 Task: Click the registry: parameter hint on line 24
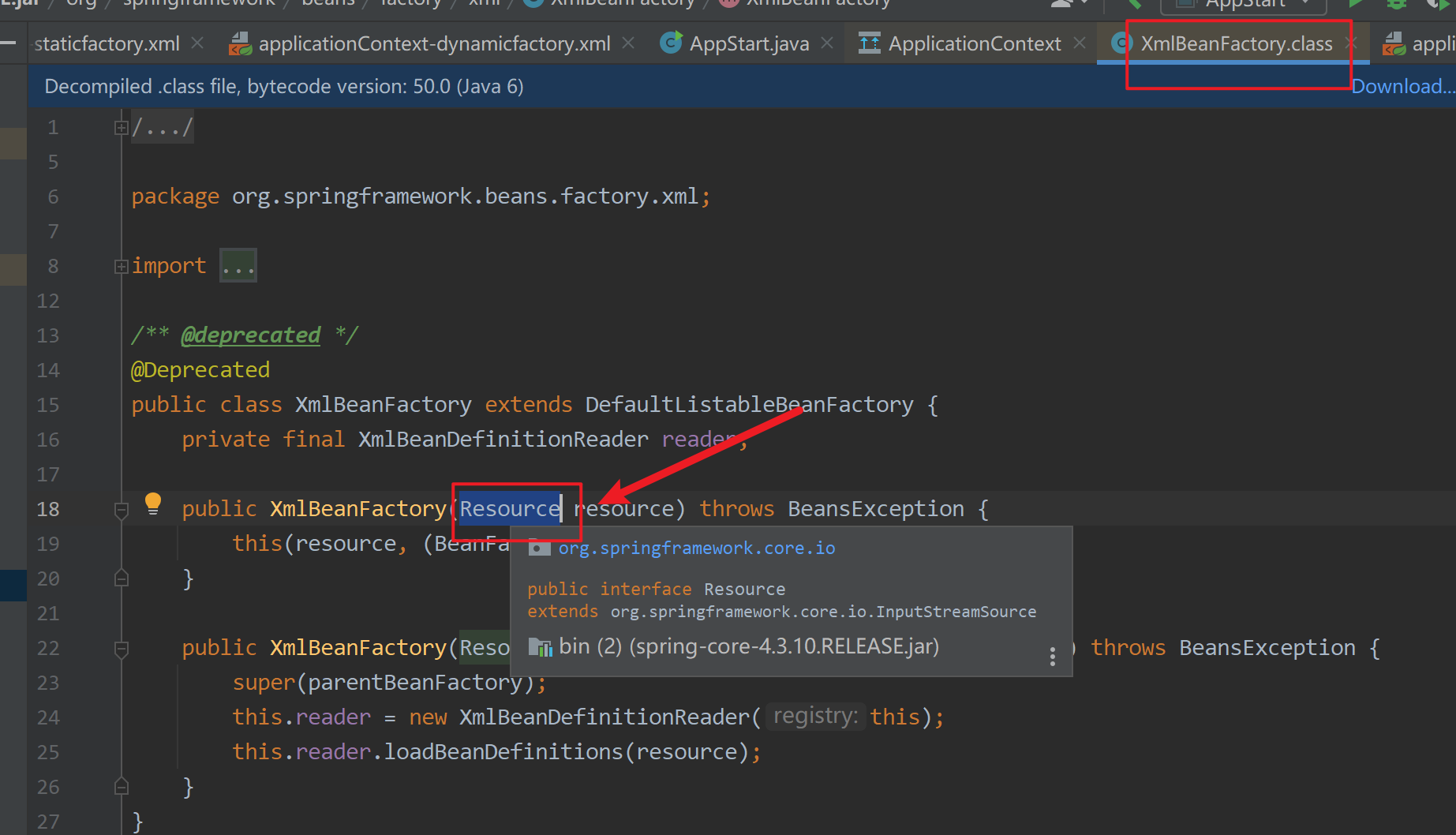pos(815,717)
